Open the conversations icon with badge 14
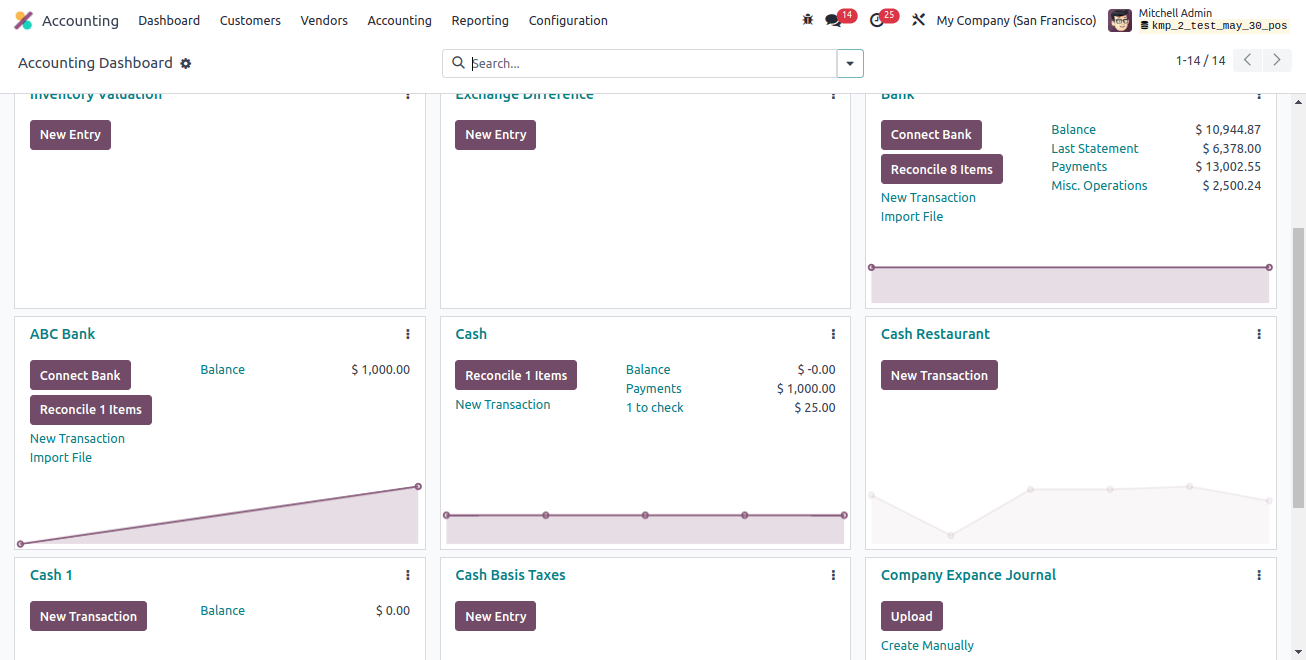Viewport: 1306px width, 660px height. 833,20
